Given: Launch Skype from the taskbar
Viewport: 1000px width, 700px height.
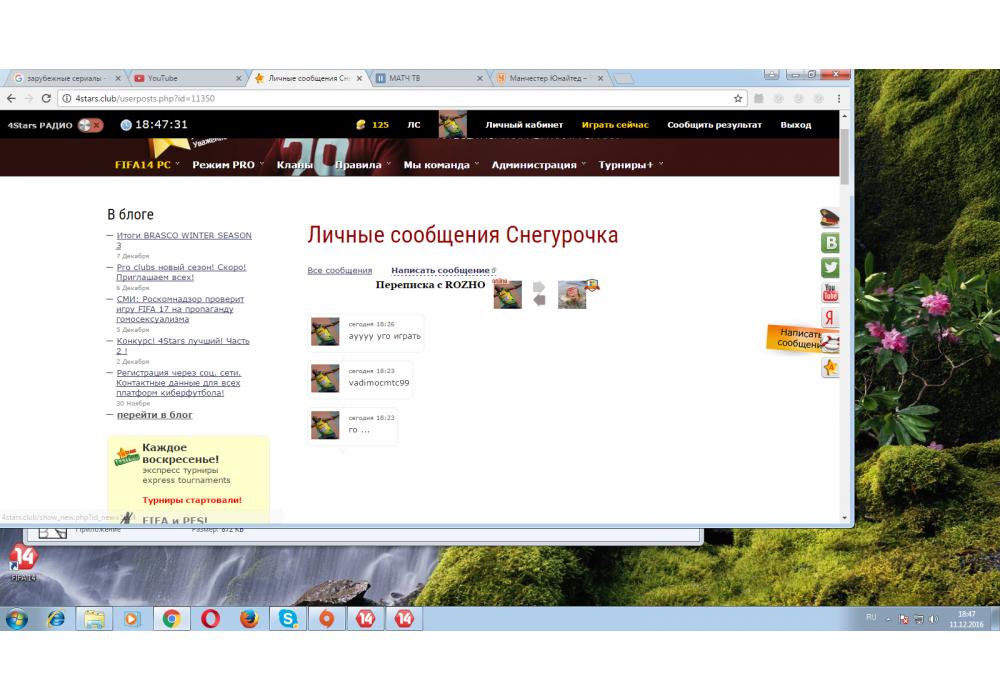Looking at the screenshot, I should point(288,619).
